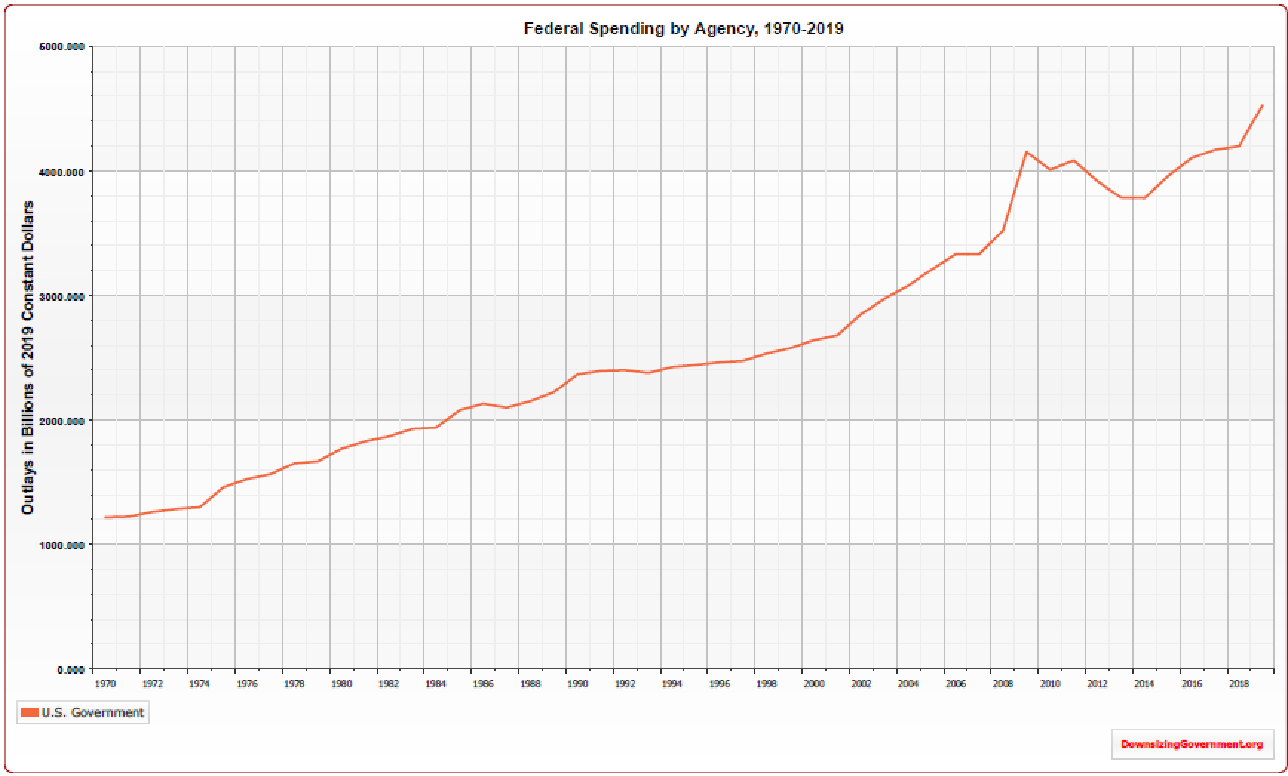Select the 2000.000 y-axis value label

[x=63, y=421]
